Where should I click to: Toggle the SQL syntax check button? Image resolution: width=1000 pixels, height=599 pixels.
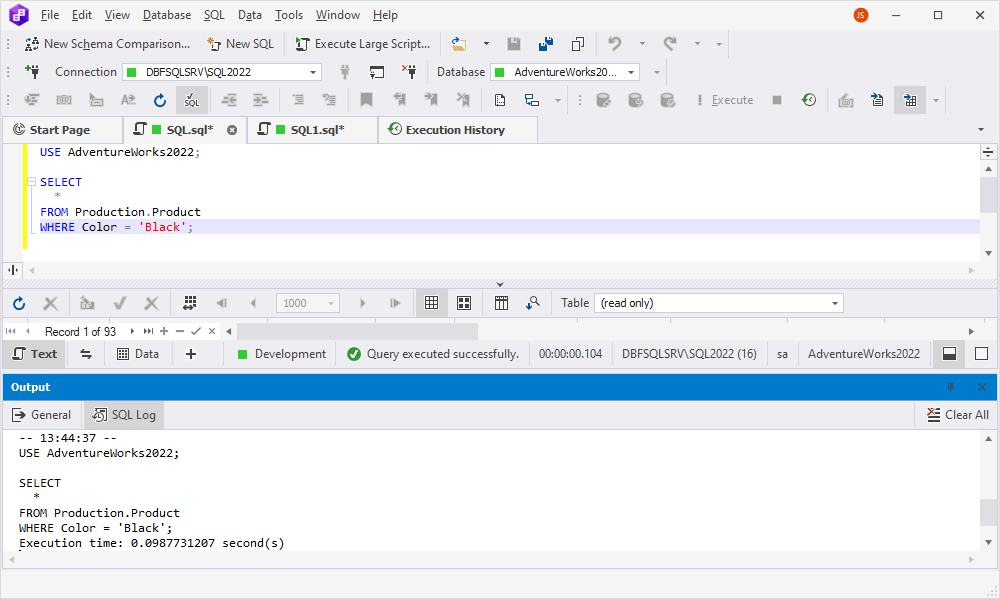click(x=192, y=100)
